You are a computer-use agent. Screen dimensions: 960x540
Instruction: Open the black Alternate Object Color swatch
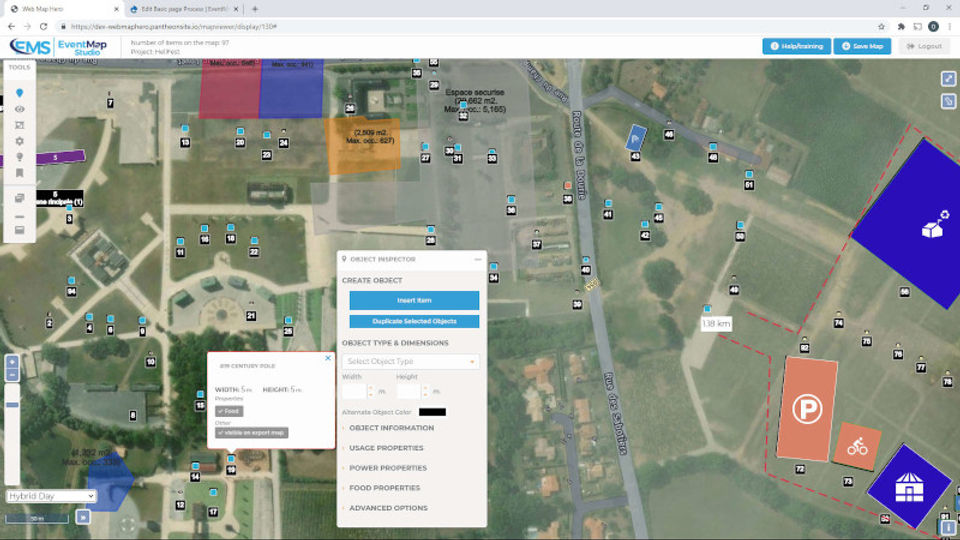[432, 412]
